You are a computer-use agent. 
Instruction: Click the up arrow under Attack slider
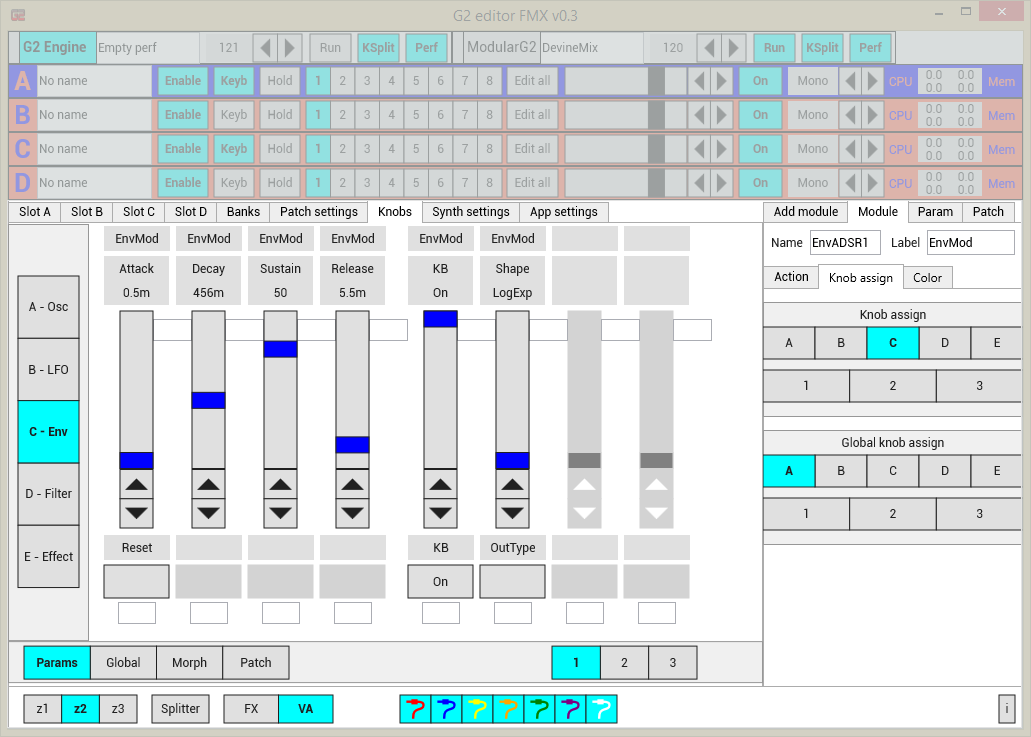(x=137, y=485)
